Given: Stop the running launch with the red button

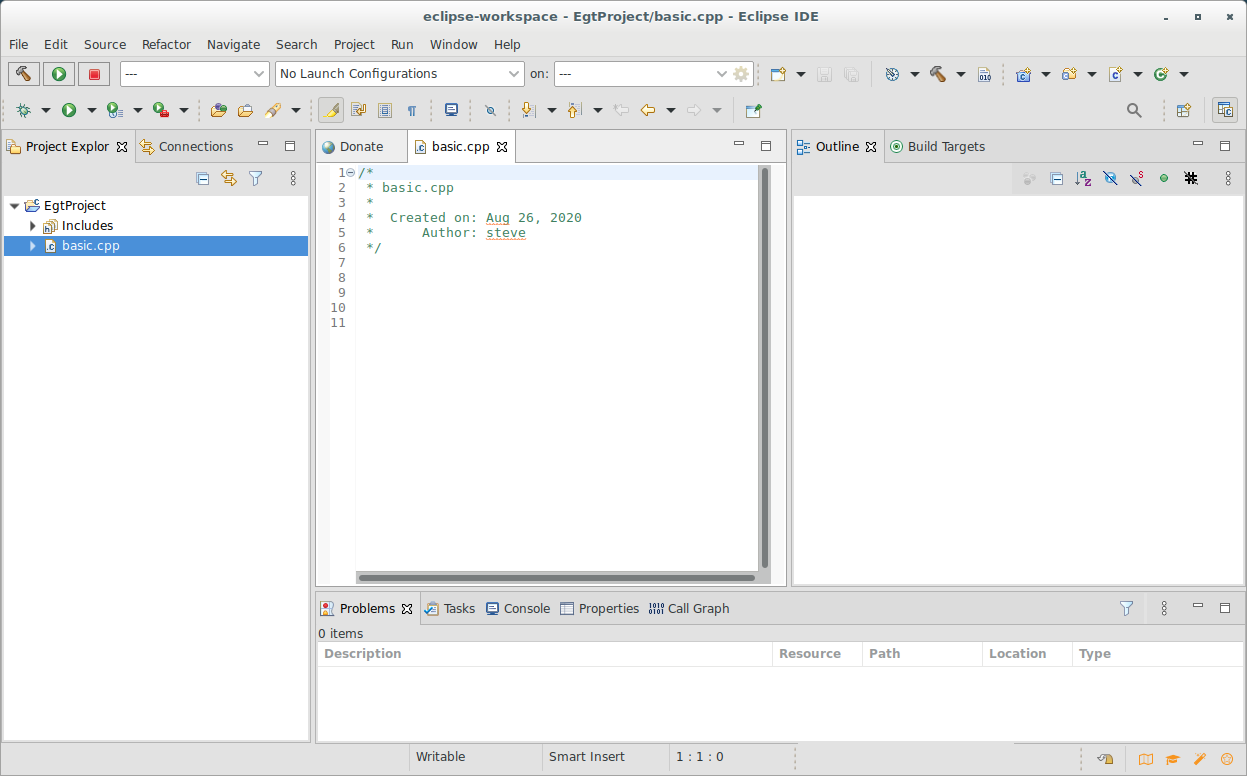Looking at the screenshot, I should click(x=93, y=73).
